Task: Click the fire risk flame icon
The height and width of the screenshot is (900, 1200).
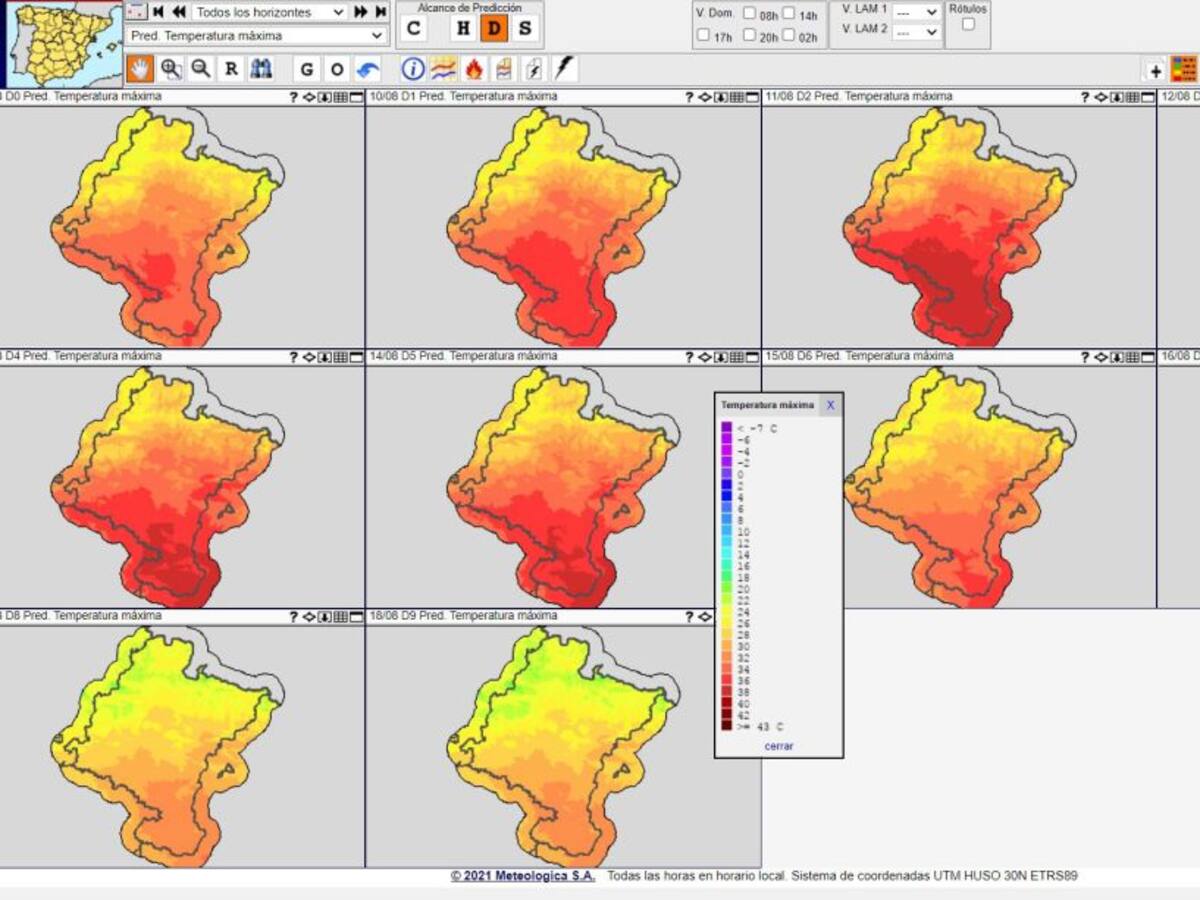Action: [474, 69]
